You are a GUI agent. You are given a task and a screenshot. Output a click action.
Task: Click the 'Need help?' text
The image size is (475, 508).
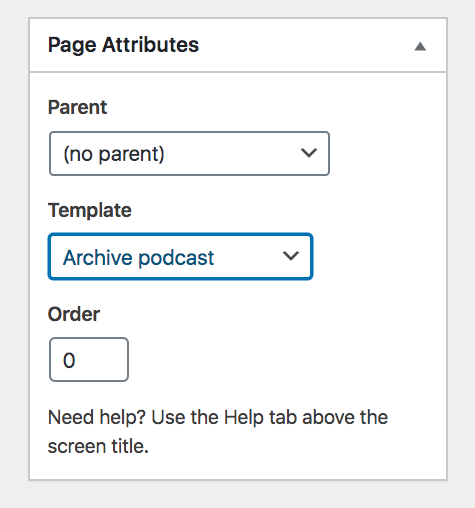(97, 418)
